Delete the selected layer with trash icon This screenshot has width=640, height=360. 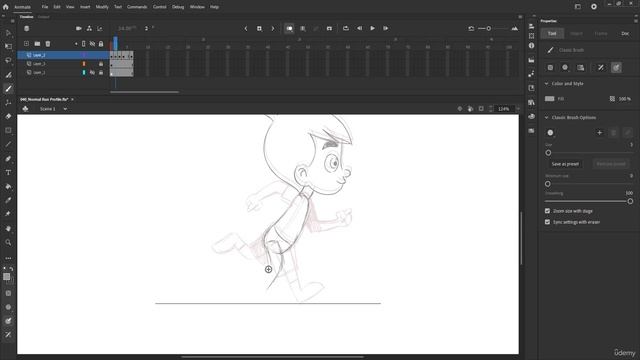point(48,44)
